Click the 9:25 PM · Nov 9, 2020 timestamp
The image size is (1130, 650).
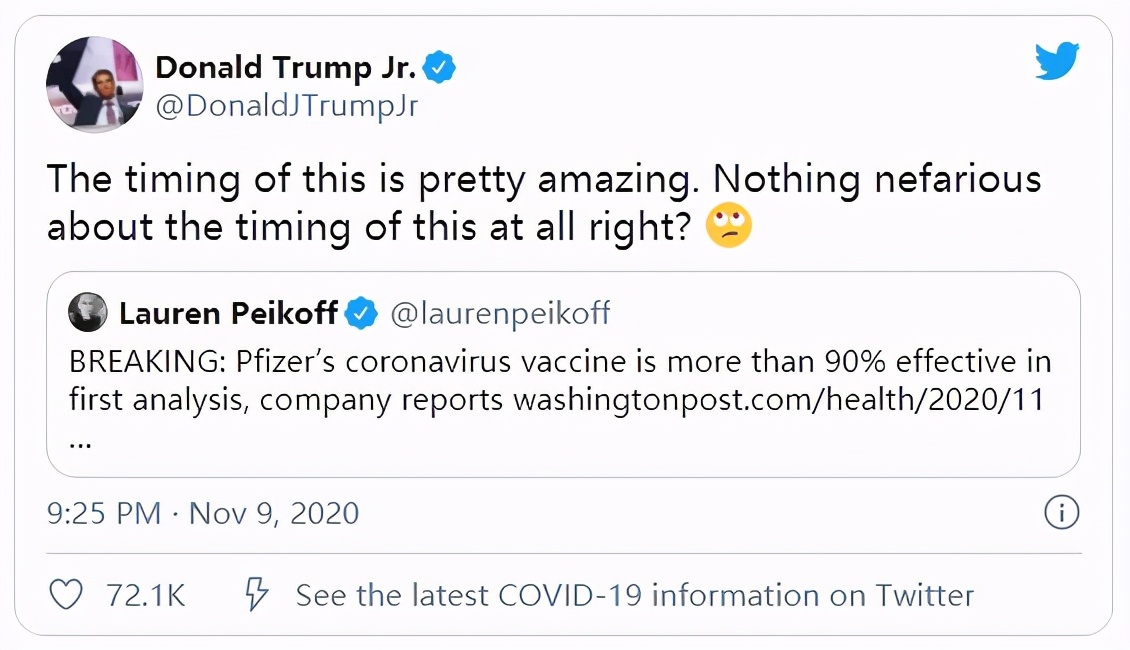pos(203,514)
